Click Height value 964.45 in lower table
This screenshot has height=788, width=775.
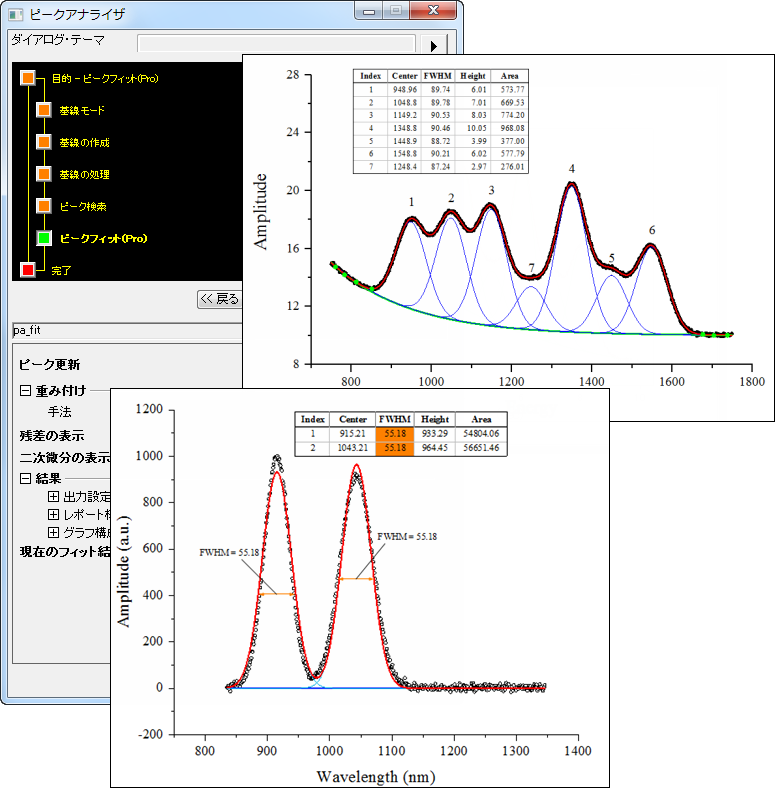coord(435,447)
